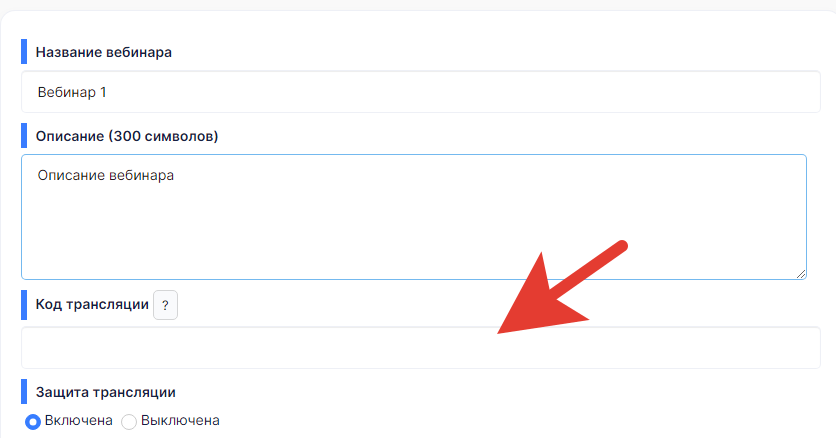Focus the empty Код трансляции field
Image resolution: width=836 pixels, height=438 pixels.
coord(420,348)
